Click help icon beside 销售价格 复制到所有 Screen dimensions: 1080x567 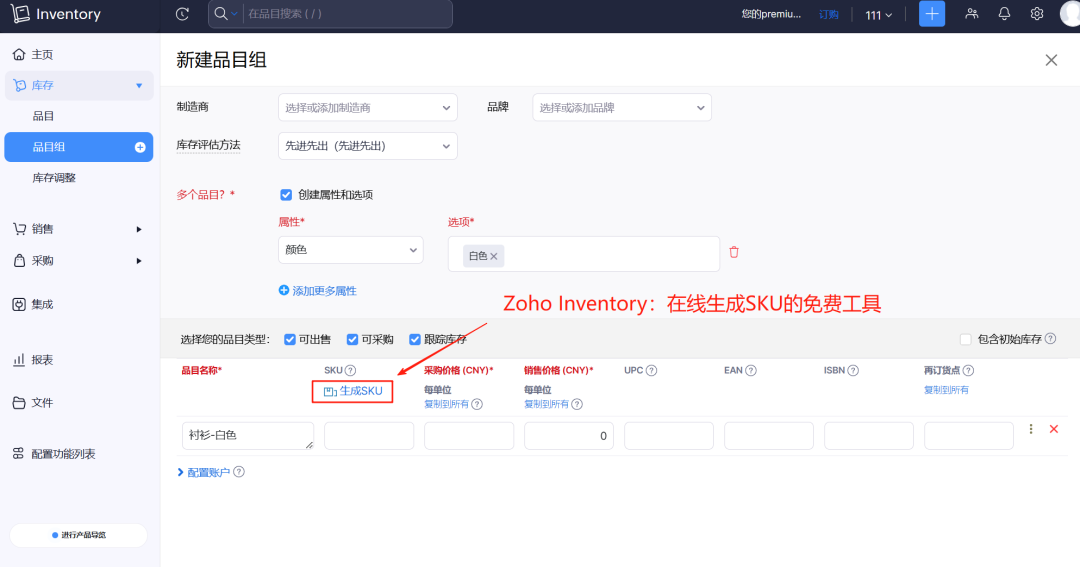[577, 404]
